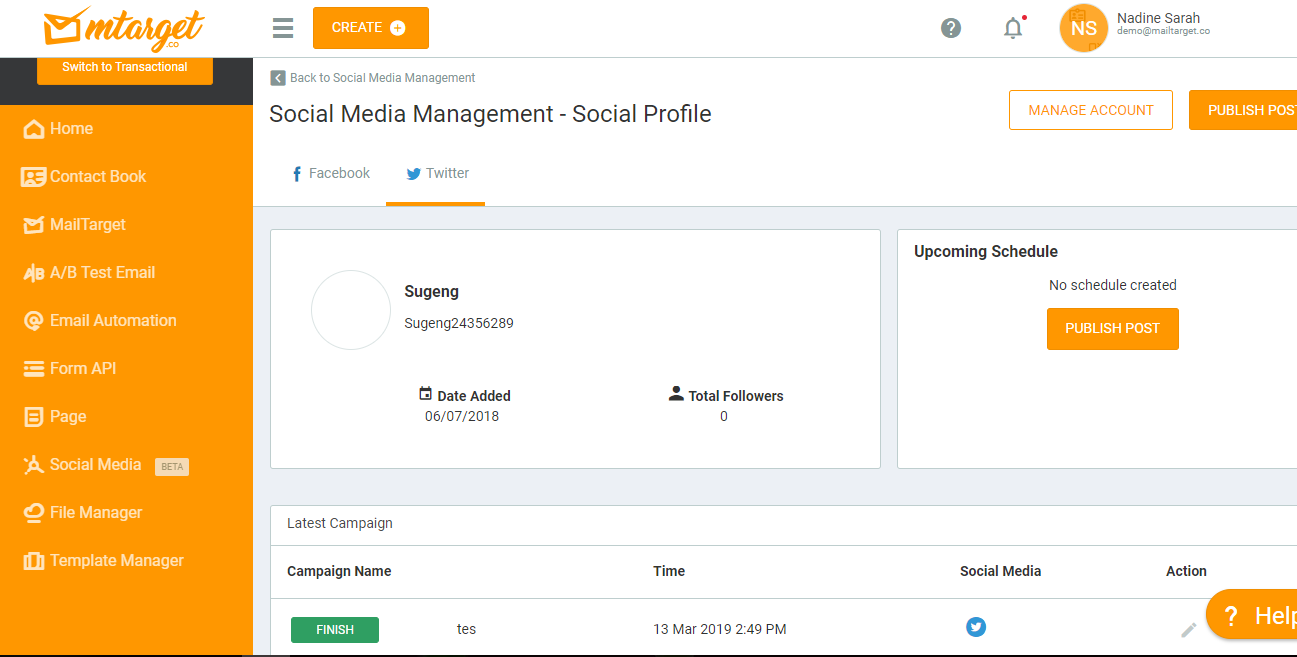1297x657 pixels.
Task: Open Contact Book in sidebar
Action: pos(97,177)
